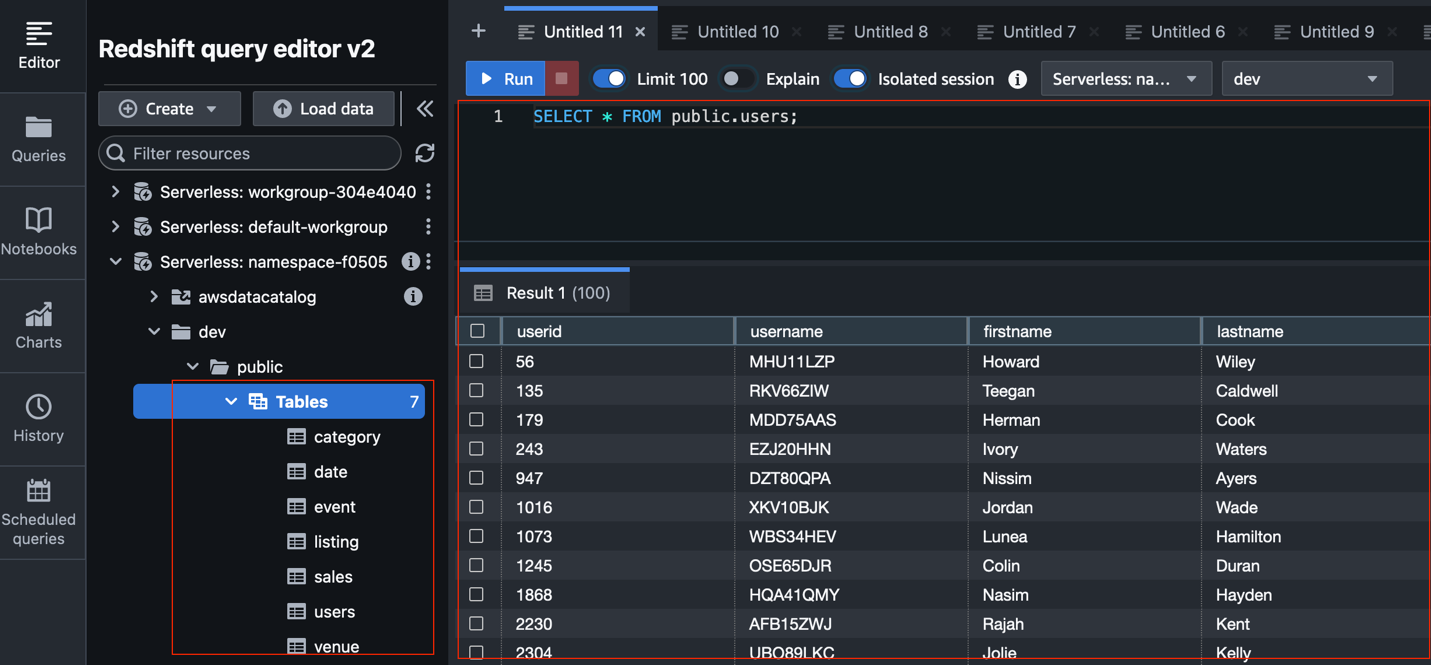The image size is (1431, 665).
Task: Open options menu for default-workgroup
Action: click(429, 226)
